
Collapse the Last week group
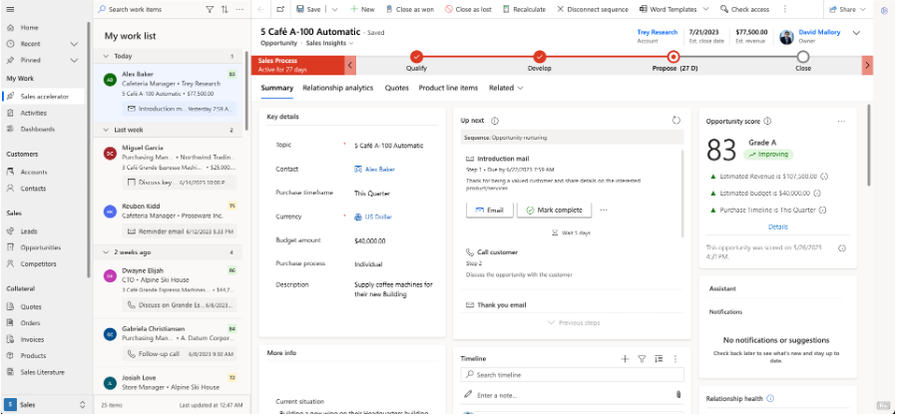pos(105,130)
